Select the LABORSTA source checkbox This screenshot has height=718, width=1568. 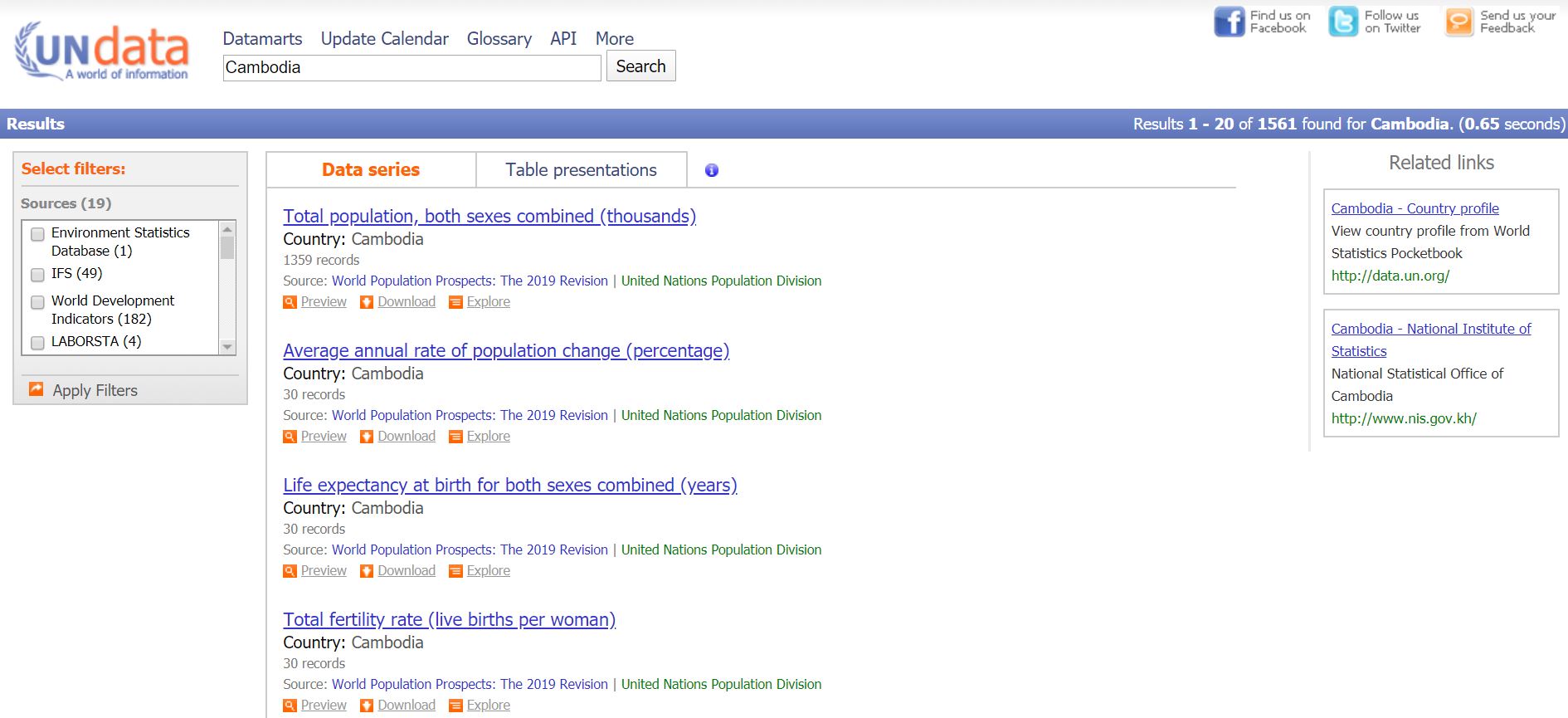click(37, 342)
